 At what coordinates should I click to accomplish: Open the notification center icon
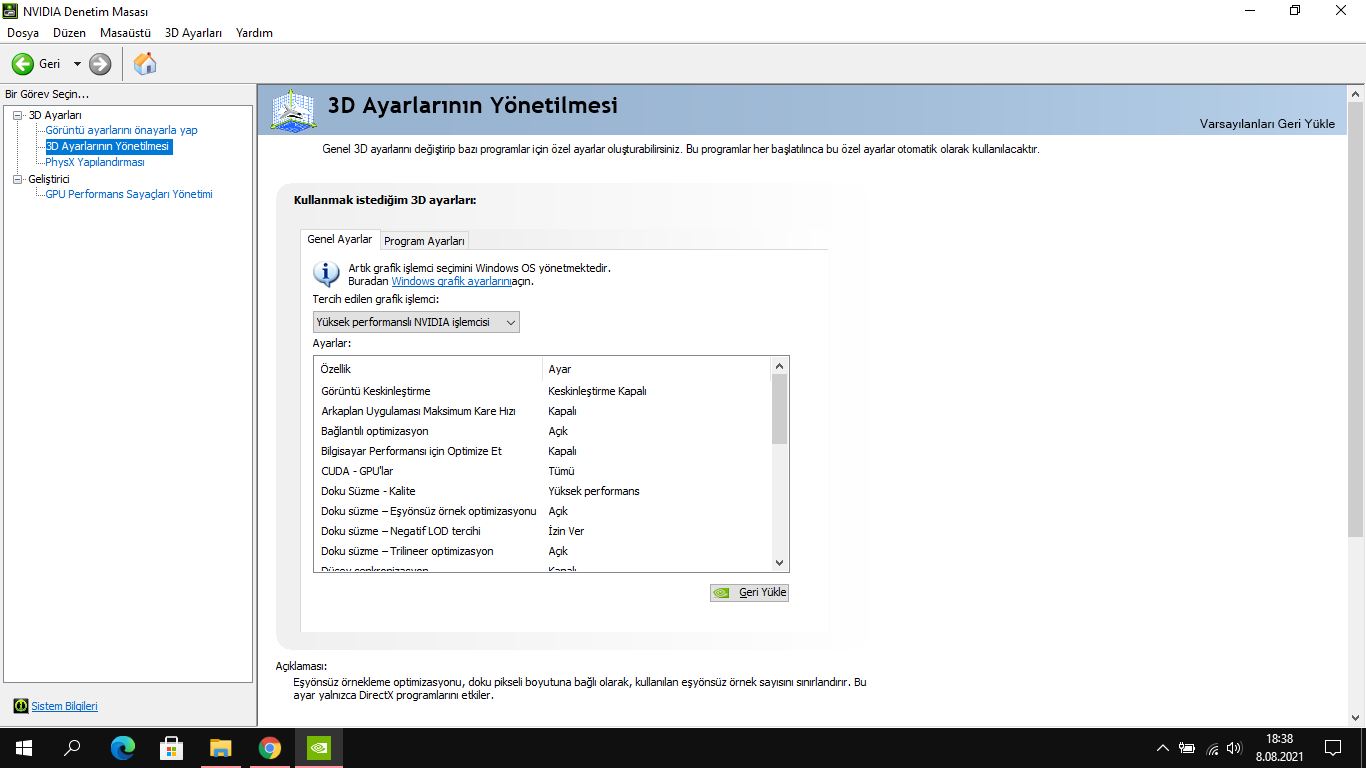click(1333, 748)
